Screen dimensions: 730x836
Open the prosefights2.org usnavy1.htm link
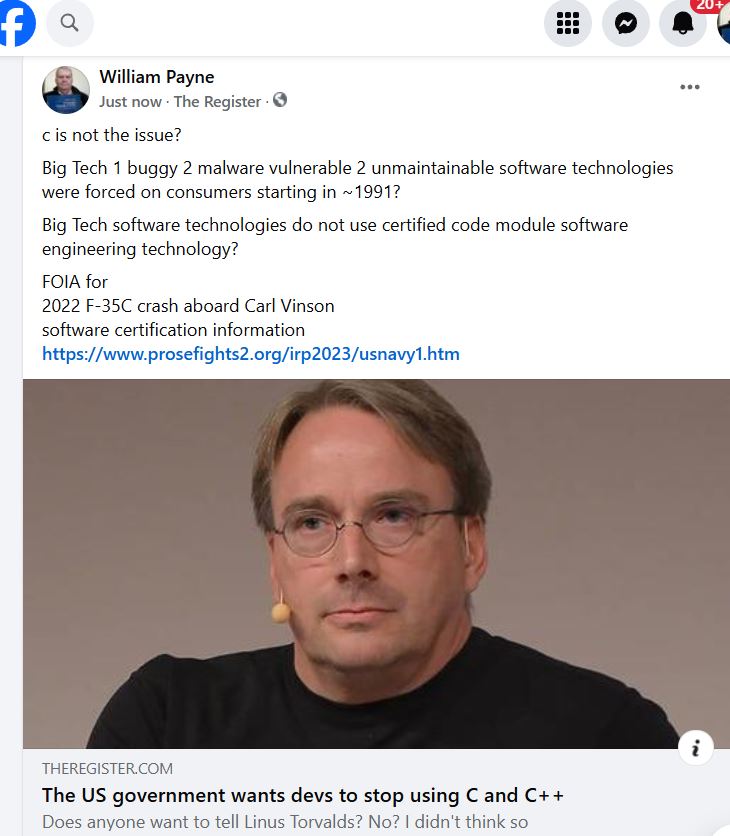coord(251,353)
